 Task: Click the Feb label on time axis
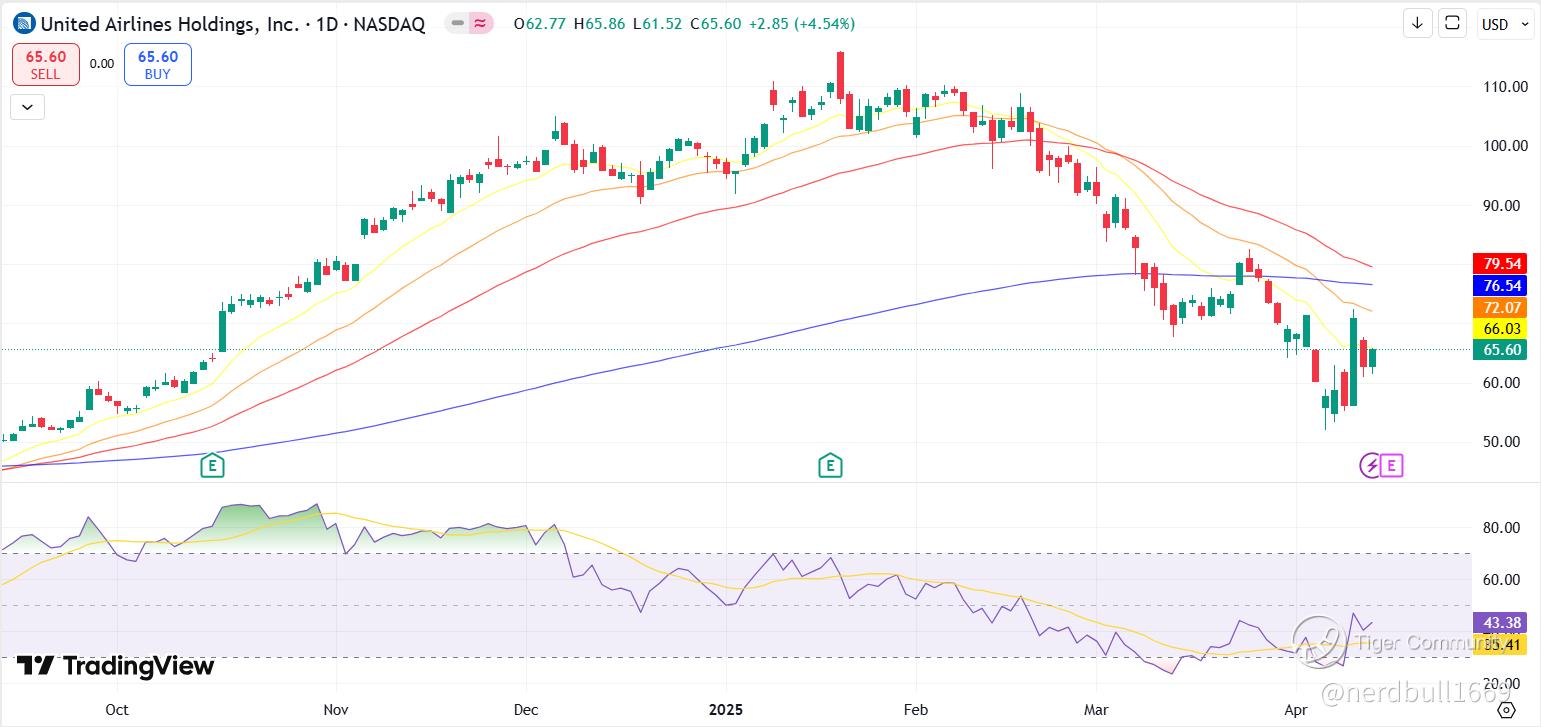click(x=915, y=710)
